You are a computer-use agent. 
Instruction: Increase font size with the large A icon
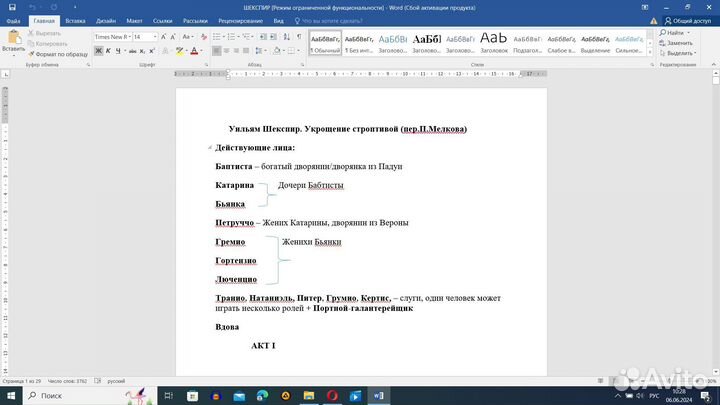point(163,37)
